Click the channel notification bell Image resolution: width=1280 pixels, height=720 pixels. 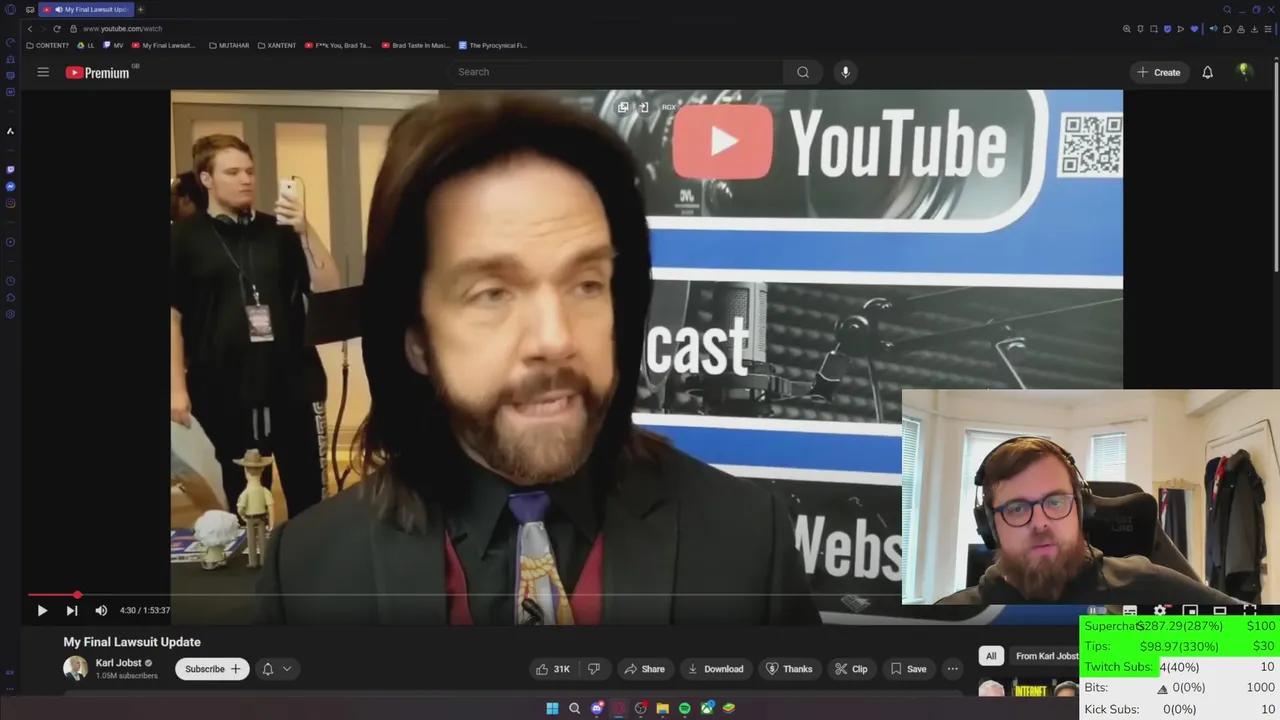click(267, 669)
